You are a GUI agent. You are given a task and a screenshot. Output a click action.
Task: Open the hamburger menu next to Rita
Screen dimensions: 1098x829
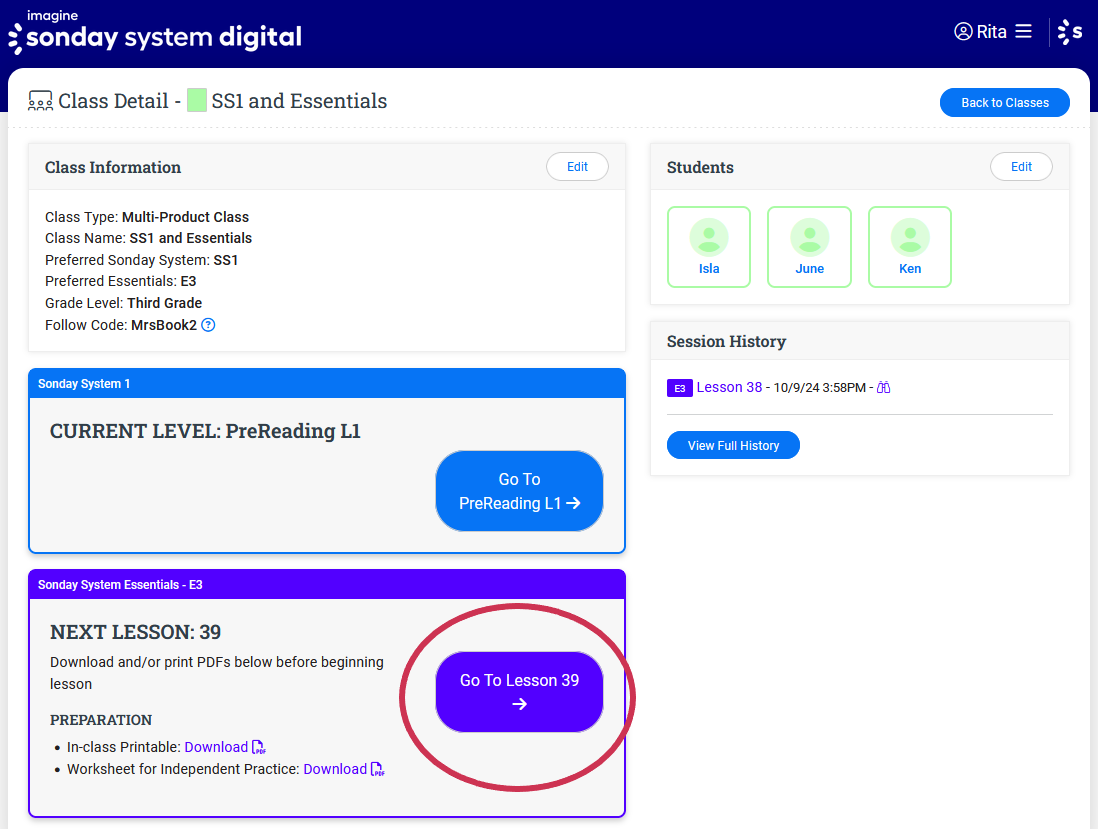tap(1023, 32)
